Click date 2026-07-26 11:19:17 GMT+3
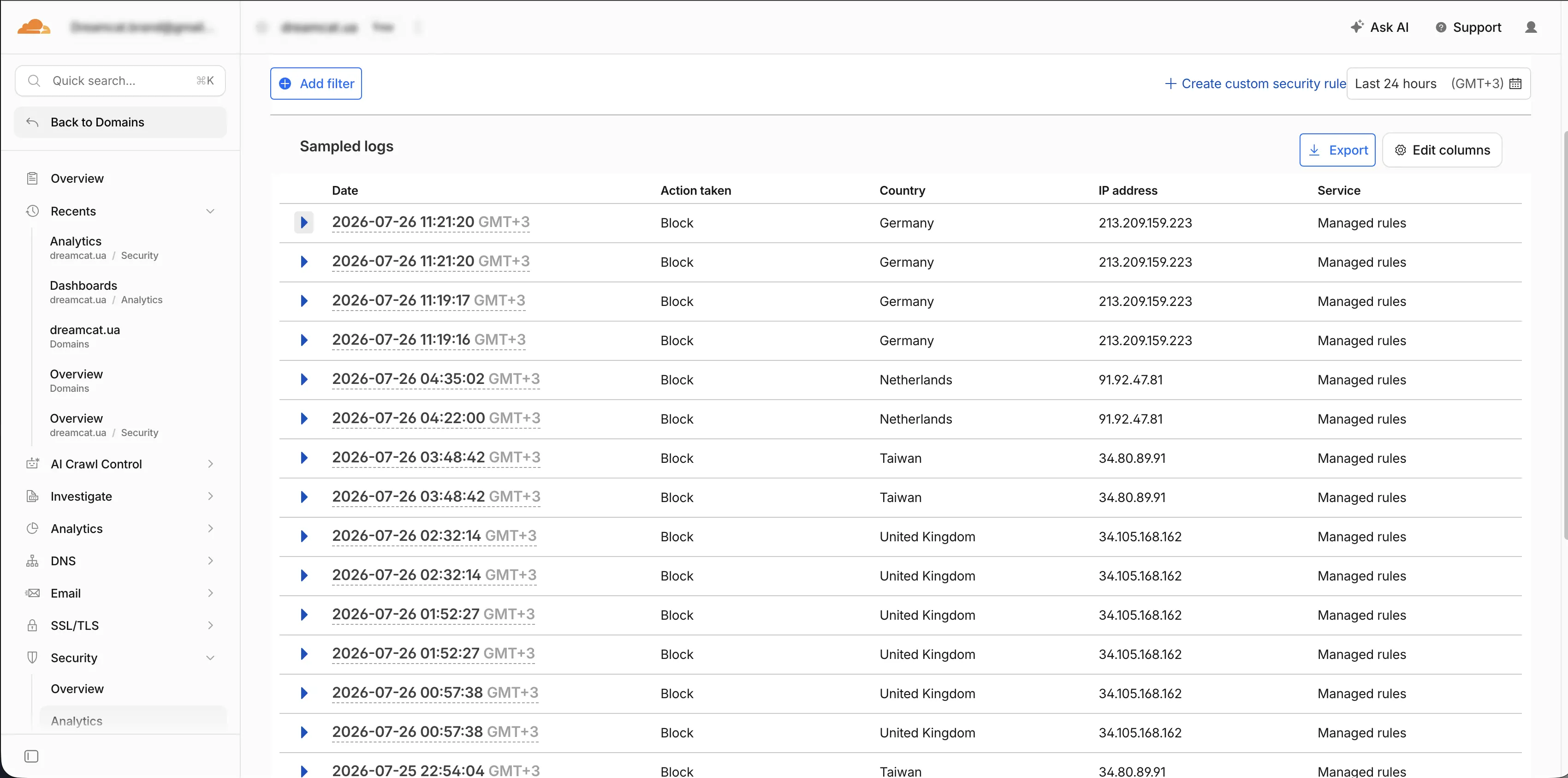 pyautogui.click(x=428, y=300)
